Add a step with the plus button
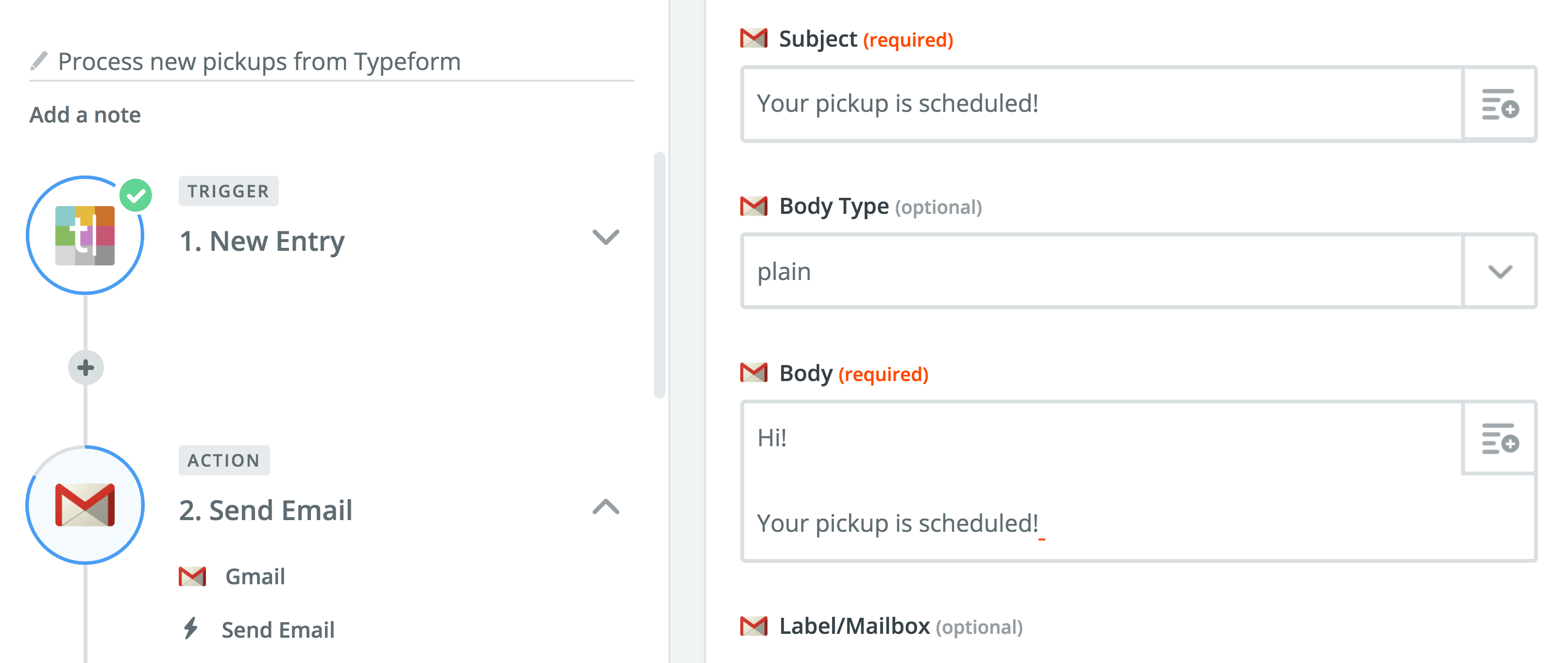1568x663 pixels. pyautogui.click(x=86, y=367)
